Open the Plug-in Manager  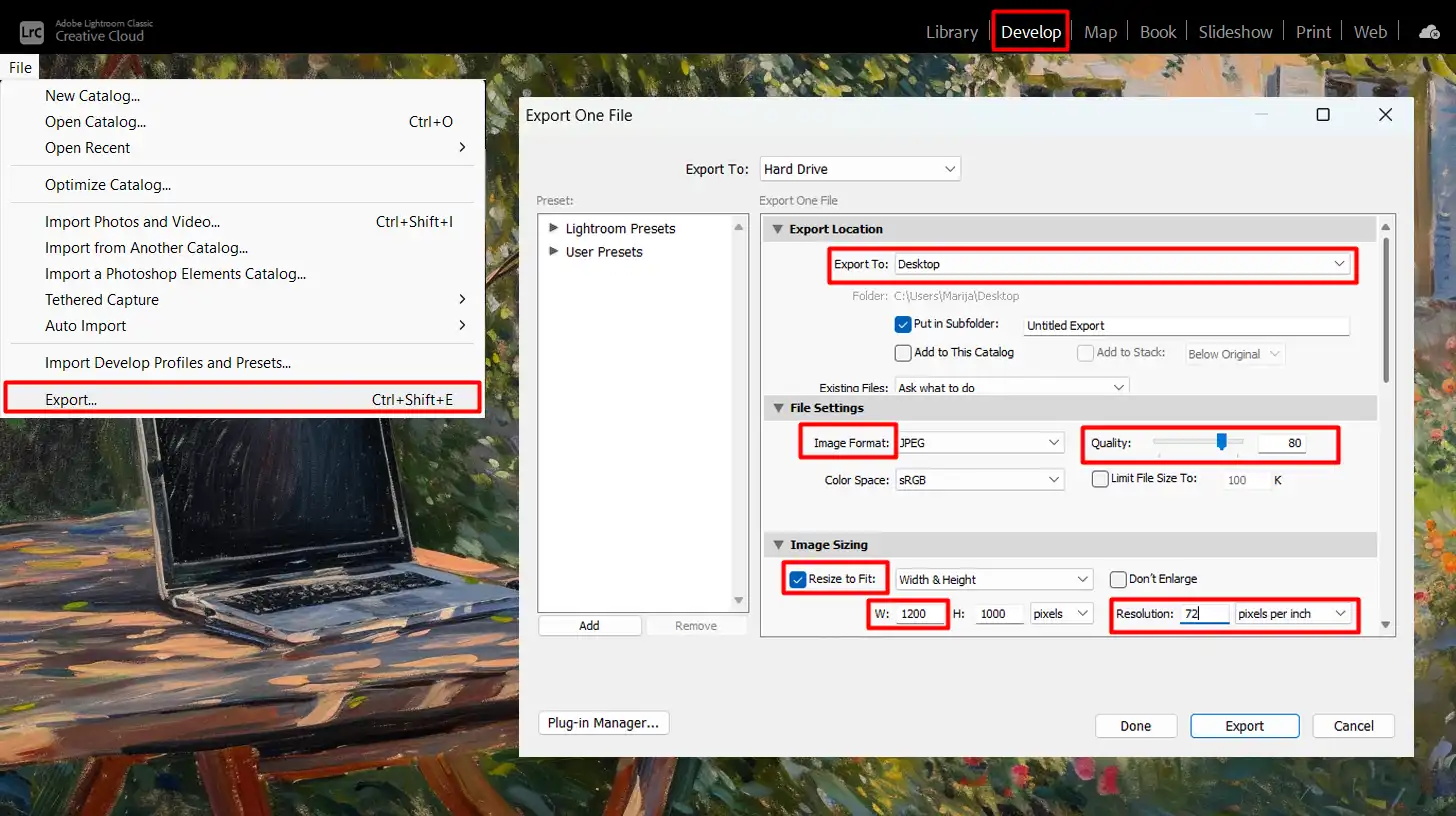coord(603,723)
